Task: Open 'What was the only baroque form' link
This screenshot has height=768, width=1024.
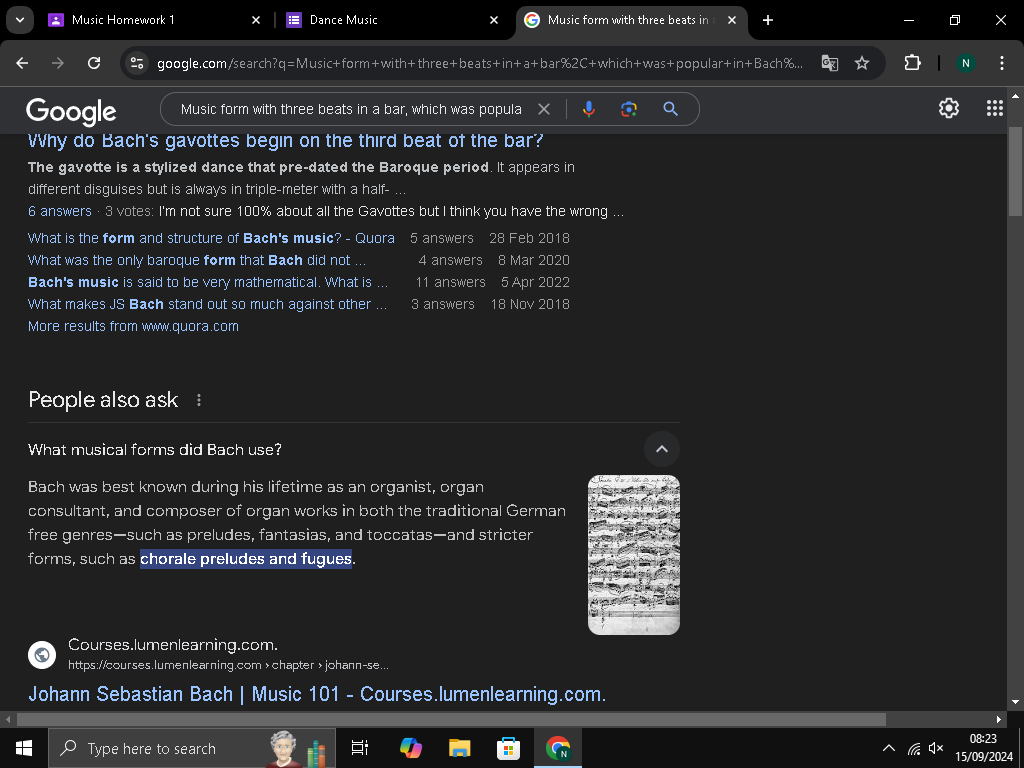Action: (x=197, y=261)
